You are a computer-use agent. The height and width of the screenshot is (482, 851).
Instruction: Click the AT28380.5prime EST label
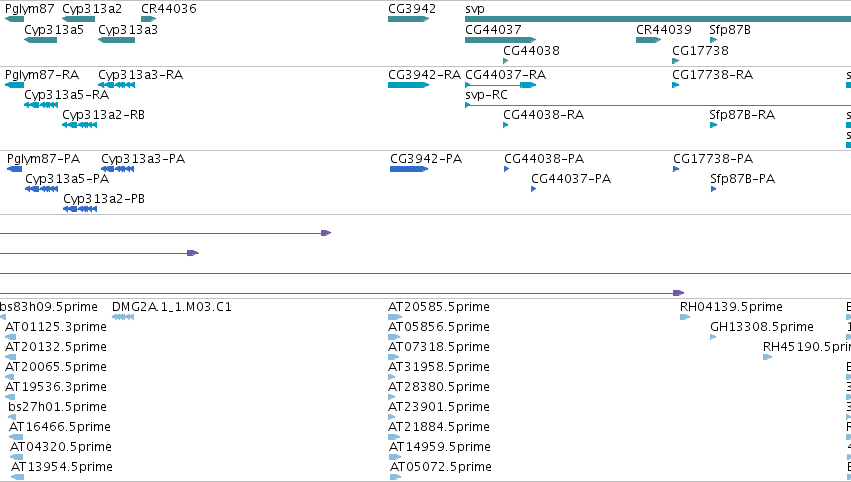[439, 387]
